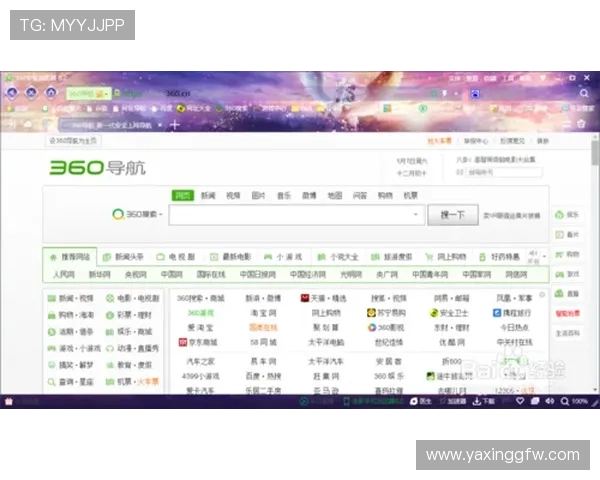Image resolution: width=600 pixels, height=480 pixels.
Task: Open the 京东商城 site link
Action: click(198, 342)
